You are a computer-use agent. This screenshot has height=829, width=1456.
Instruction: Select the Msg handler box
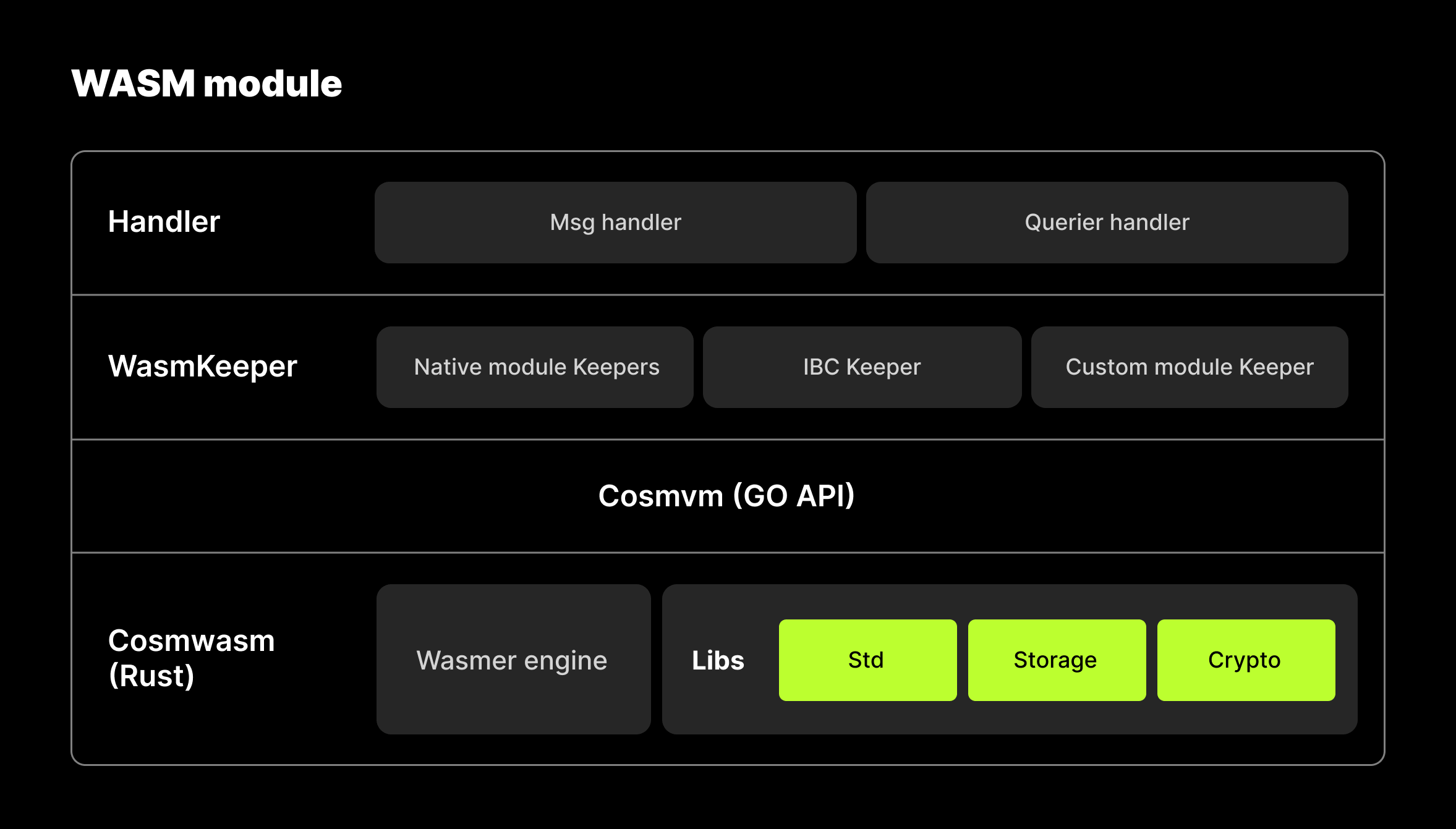tap(615, 223)
